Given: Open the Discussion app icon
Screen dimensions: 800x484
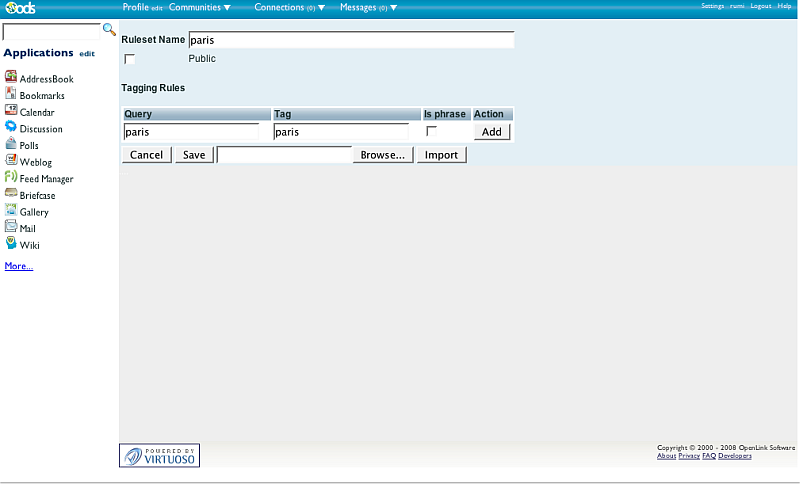Looking at the screenshot, I should (11, 128).
